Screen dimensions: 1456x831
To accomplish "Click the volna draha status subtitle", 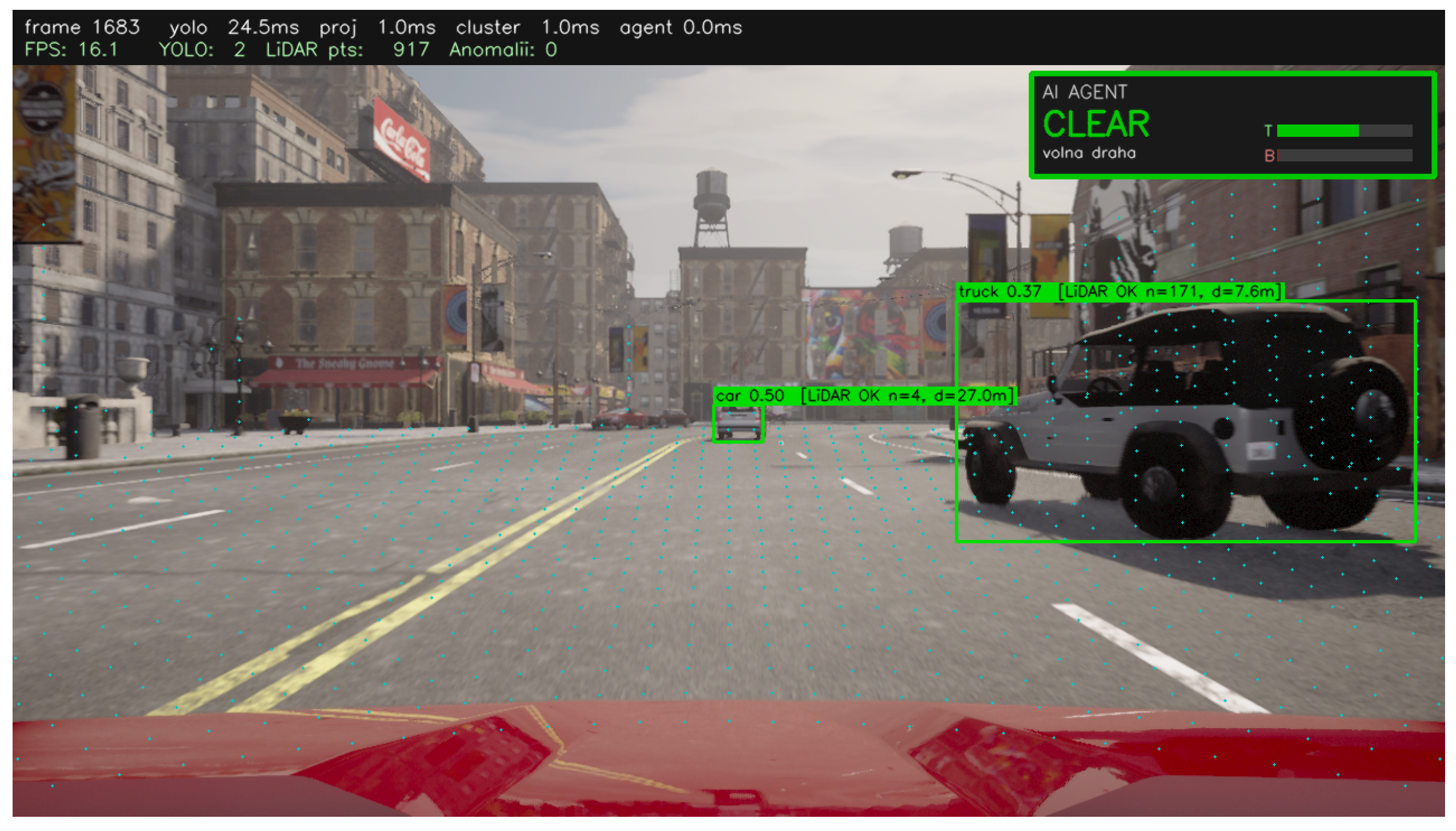I will 1088,153.
